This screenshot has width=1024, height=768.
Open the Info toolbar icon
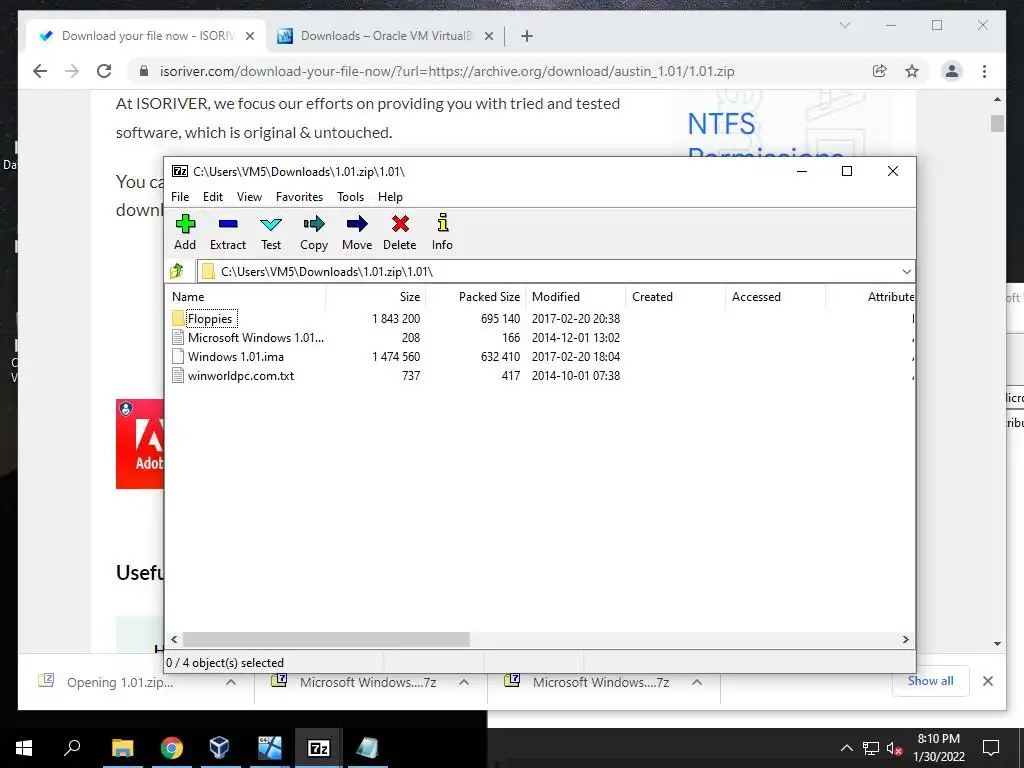click(442, 232)
